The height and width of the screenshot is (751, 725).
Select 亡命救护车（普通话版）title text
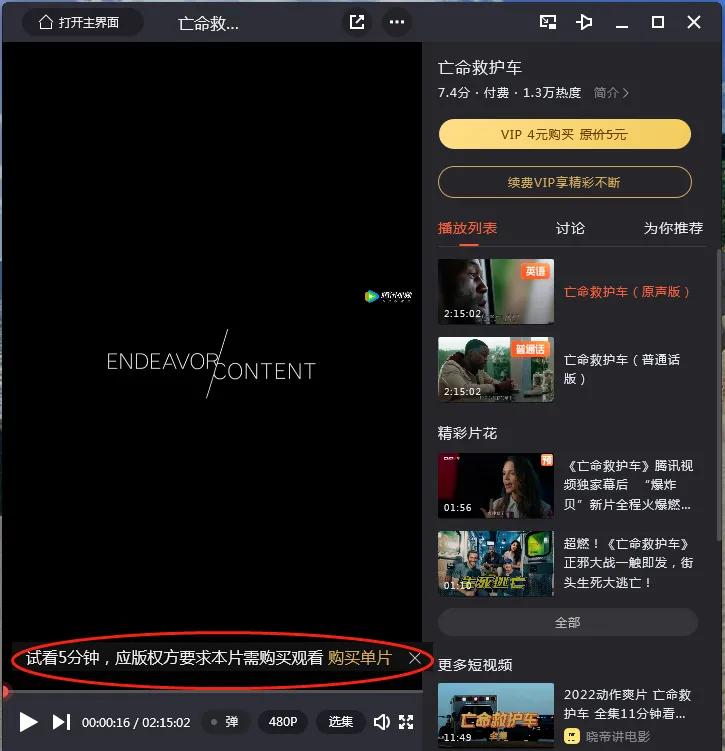tap(622, 369)
